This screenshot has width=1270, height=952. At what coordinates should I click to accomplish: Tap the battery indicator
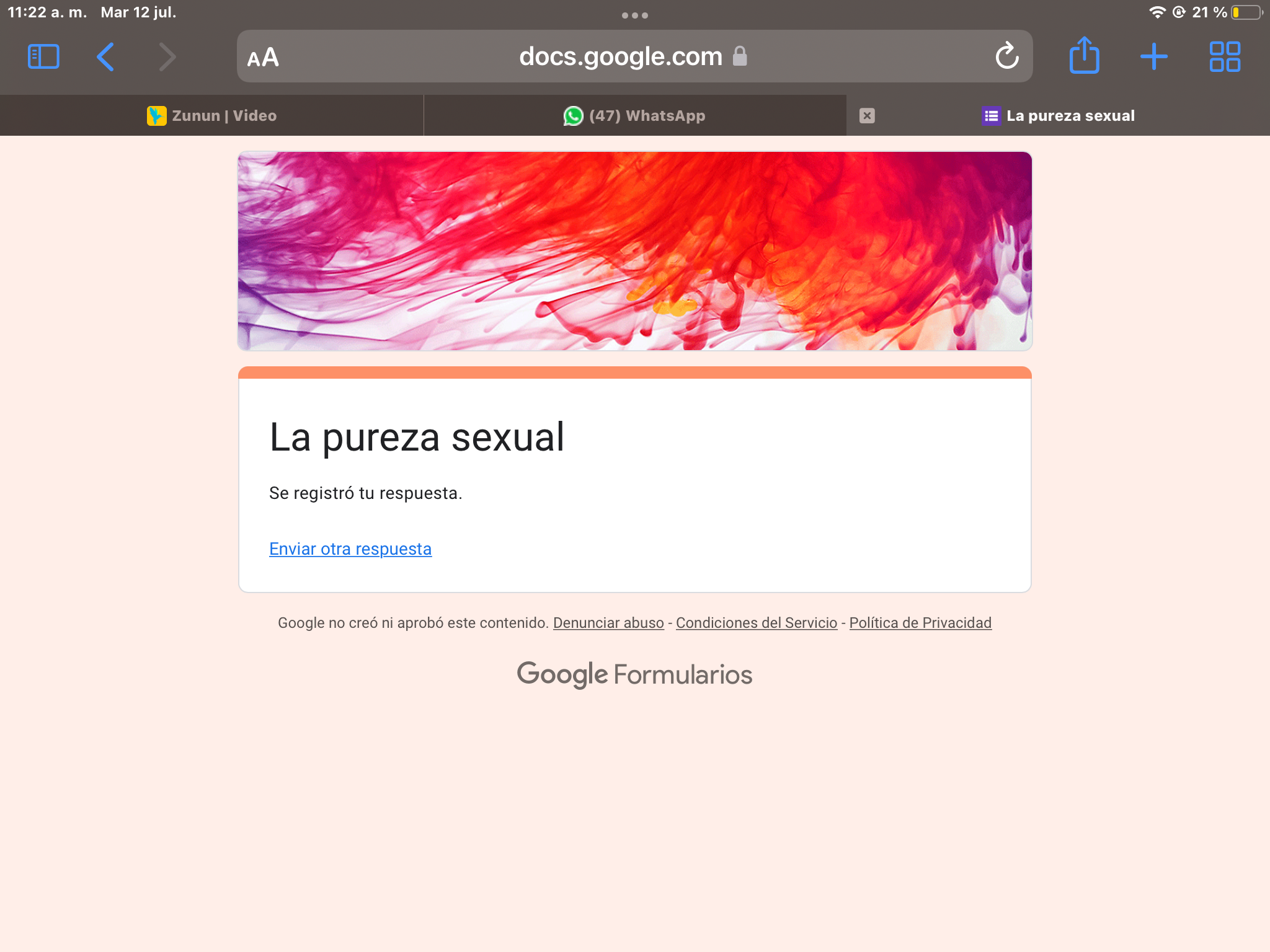1246,12
